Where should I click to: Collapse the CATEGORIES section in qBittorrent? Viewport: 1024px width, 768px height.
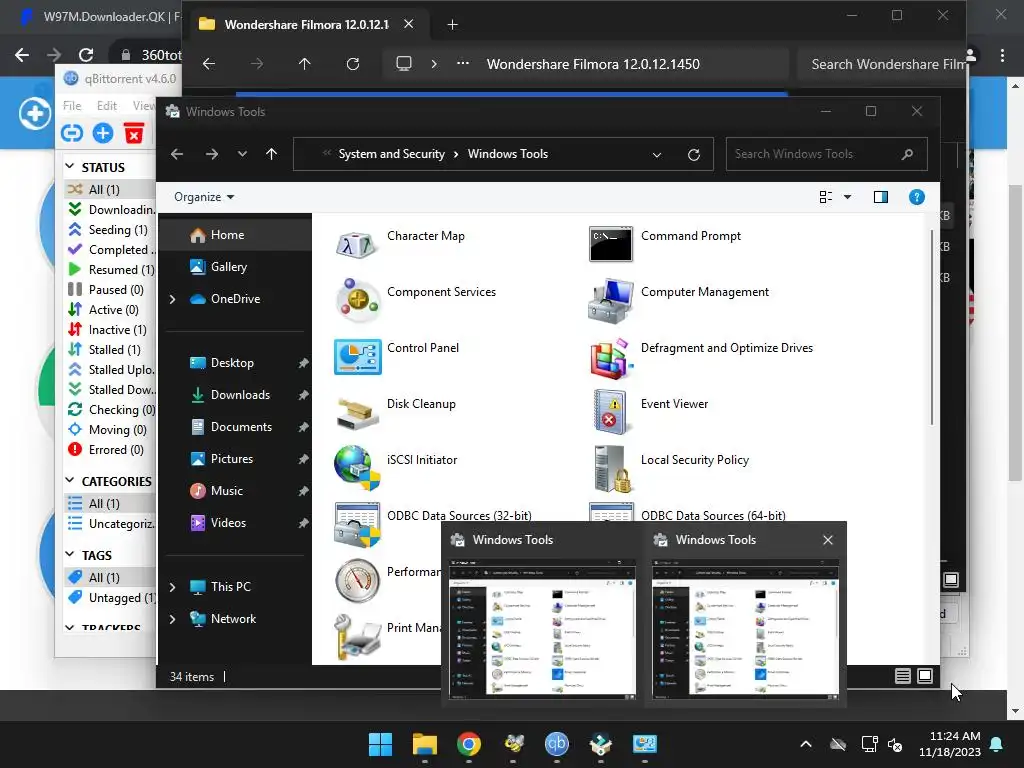click(70, 481)
